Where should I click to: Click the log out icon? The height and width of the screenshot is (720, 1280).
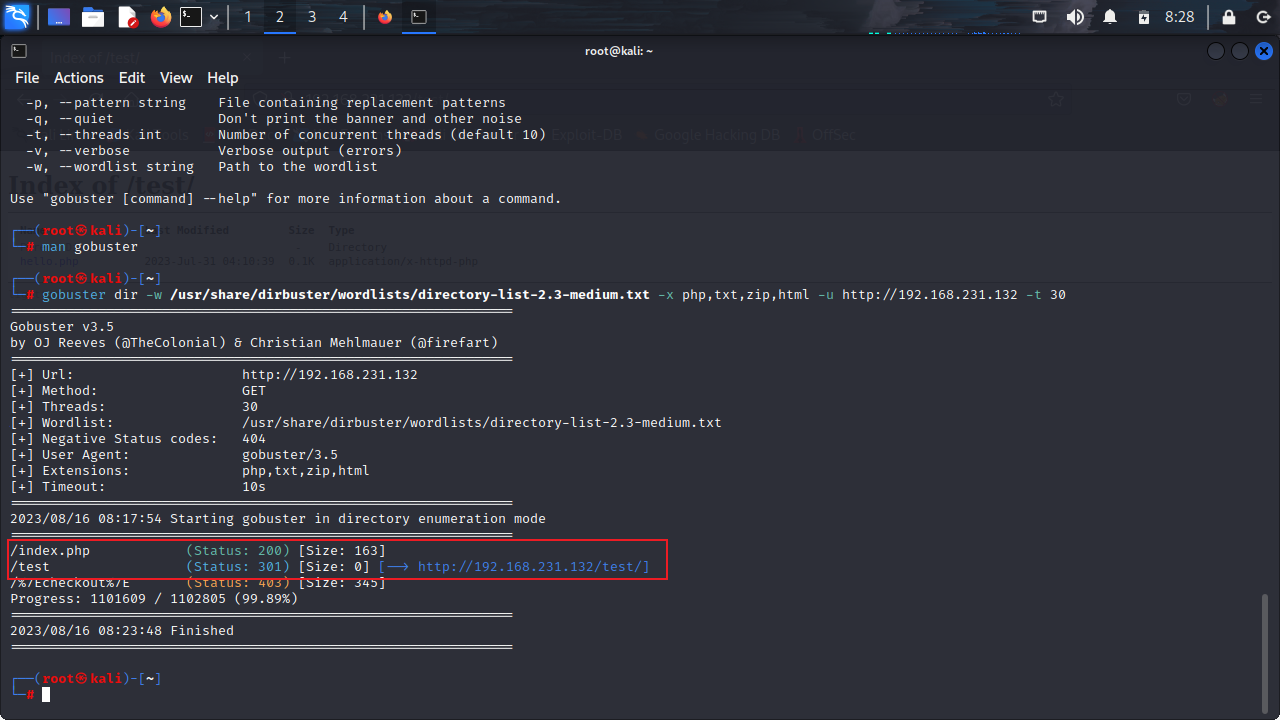click(x=1263, y=17)
